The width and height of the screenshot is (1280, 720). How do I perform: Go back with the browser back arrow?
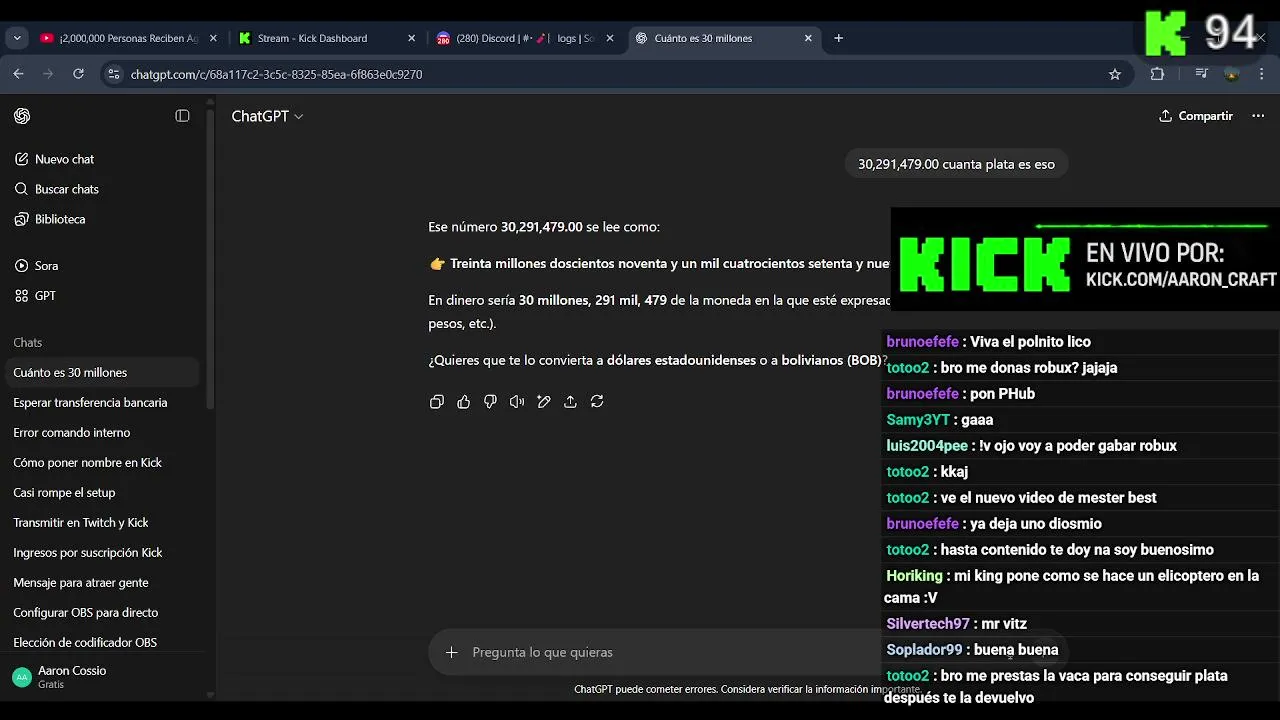click(18, 74)
